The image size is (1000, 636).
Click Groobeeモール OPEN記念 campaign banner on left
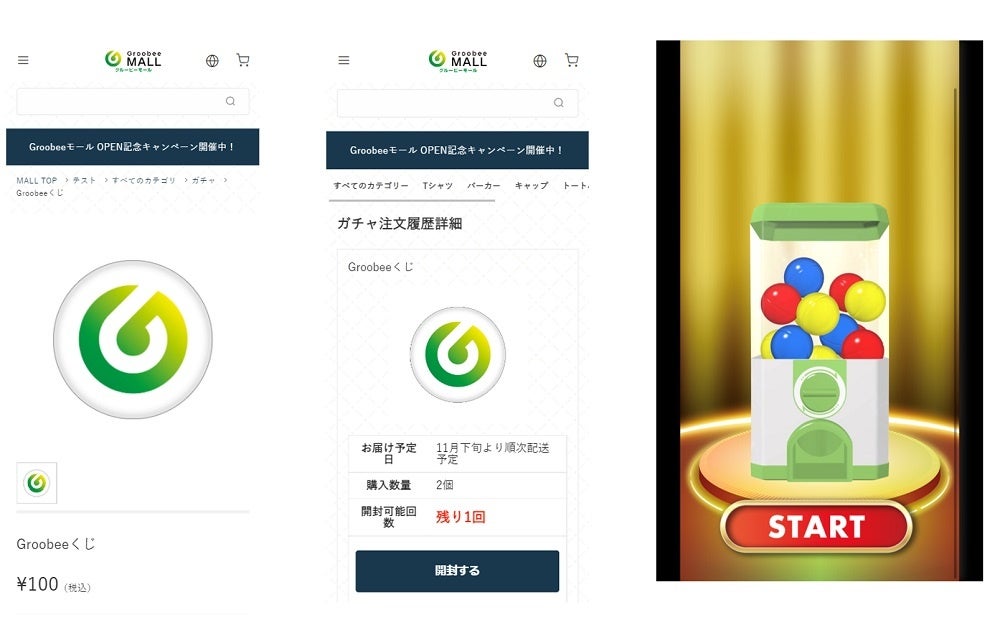tap(133, 147)
